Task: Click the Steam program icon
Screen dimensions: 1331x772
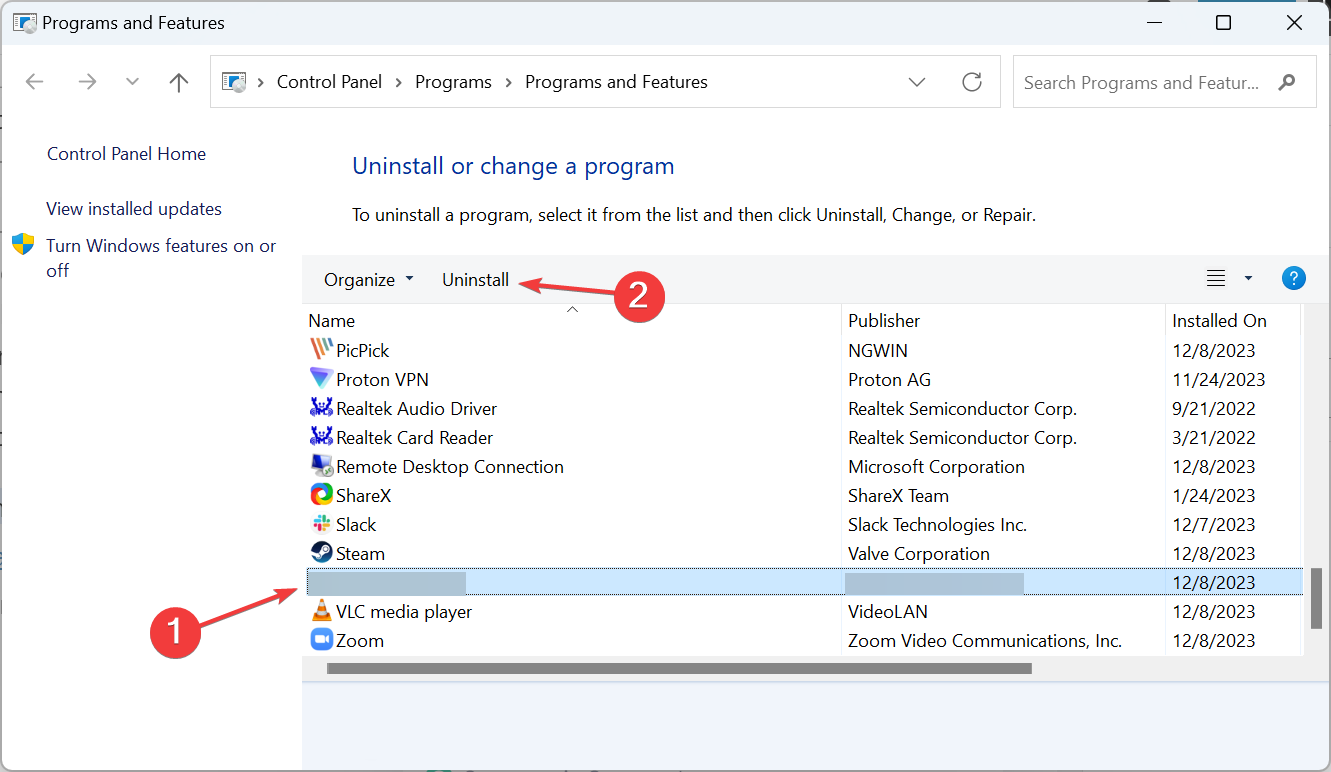Action: click(321, 553)
